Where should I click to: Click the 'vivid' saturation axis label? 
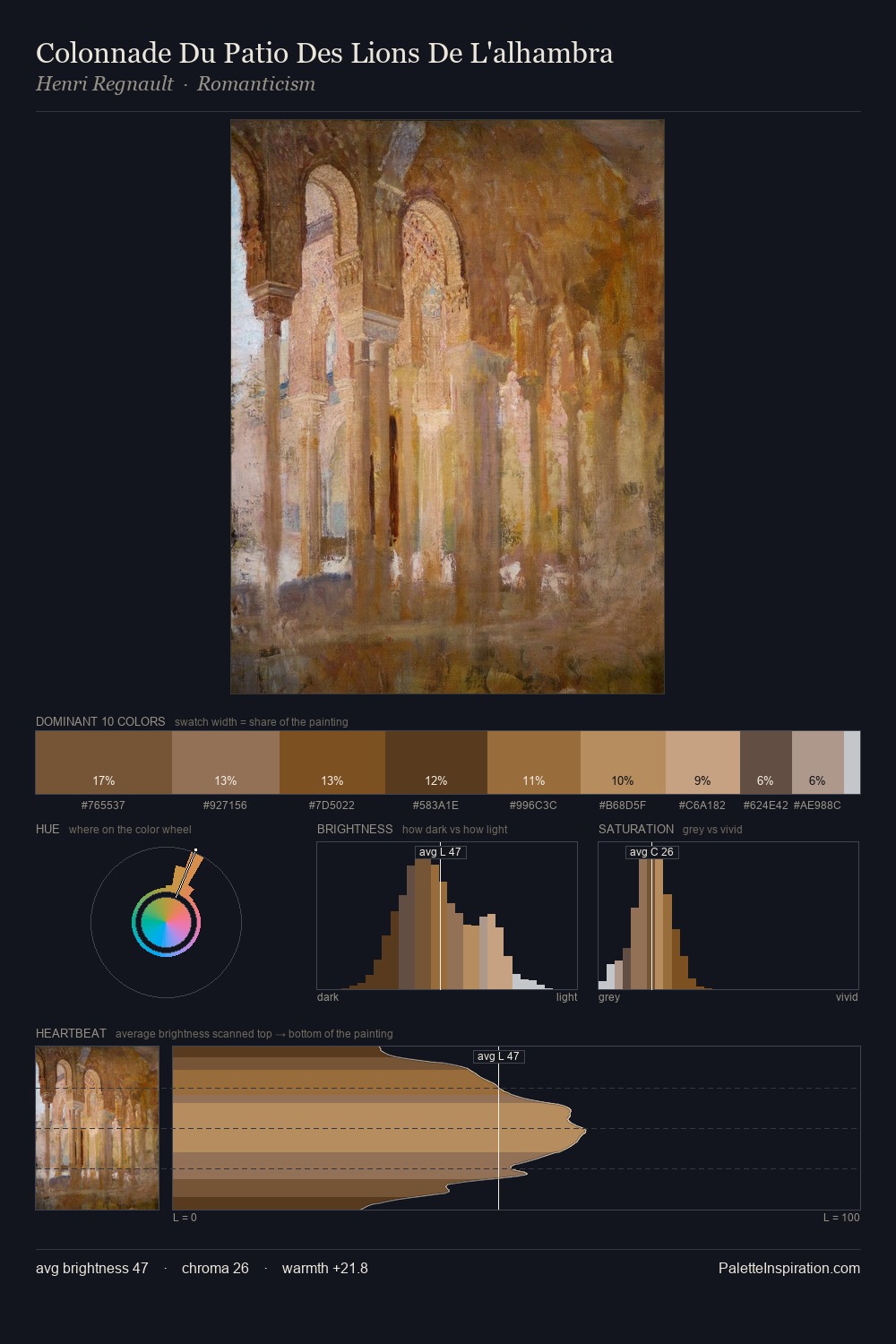tap(847, 996)
